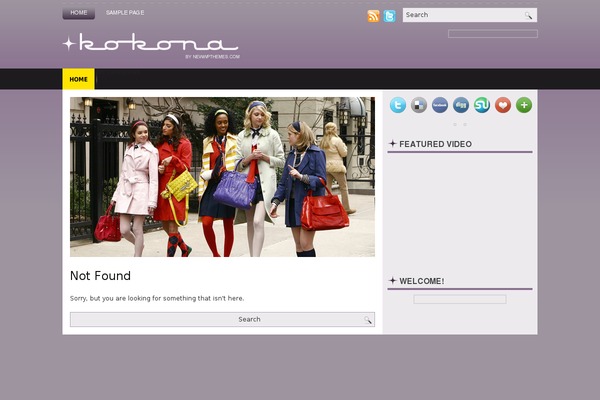Open HOME in the top menu
Image resolution: width=600 pixels, height=400 pixels.
click(78, 13)
